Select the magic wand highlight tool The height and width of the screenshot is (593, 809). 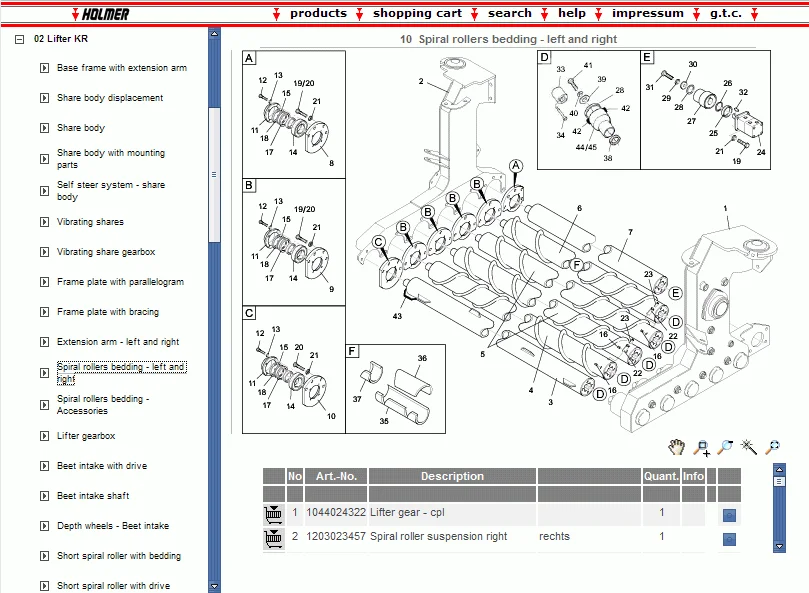[749, 447]
